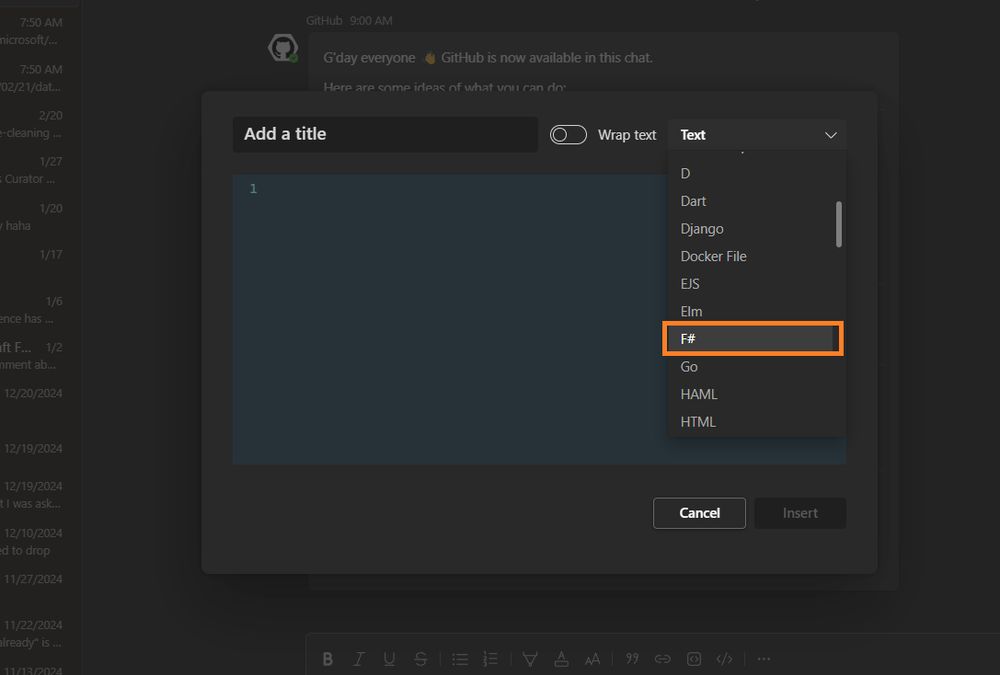Cancel the code snippet dialog

(699, 513)
